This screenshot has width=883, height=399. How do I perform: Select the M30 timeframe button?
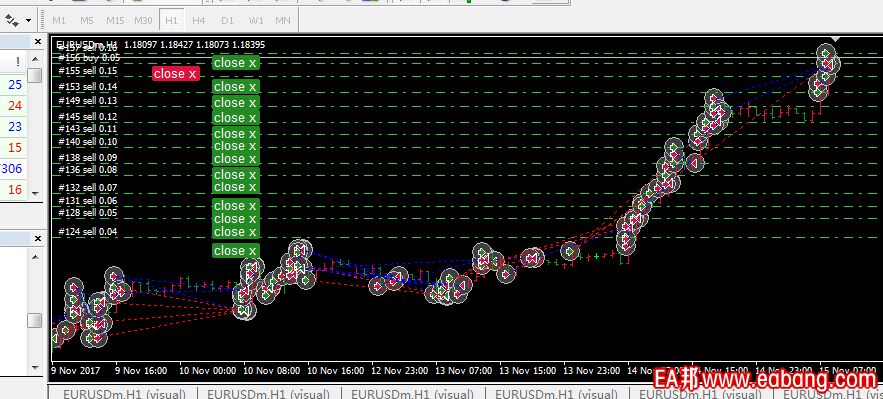[x=143, y=21]
